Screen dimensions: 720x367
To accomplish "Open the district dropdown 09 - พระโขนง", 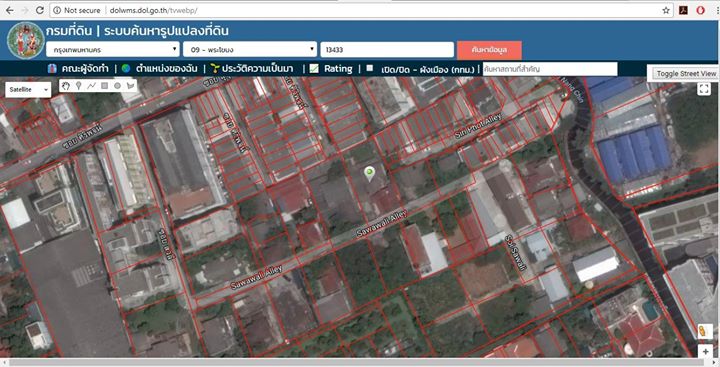I will (250, 50).
